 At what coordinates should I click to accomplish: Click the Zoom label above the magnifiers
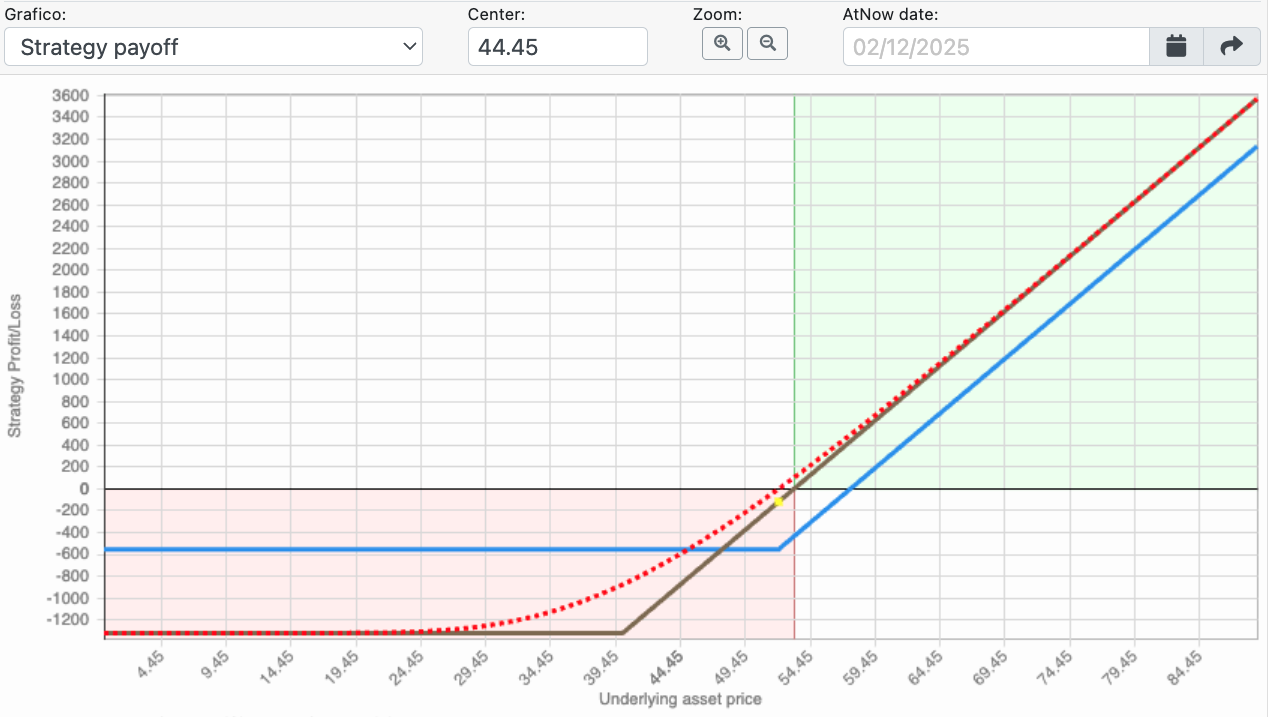(717, 14)
